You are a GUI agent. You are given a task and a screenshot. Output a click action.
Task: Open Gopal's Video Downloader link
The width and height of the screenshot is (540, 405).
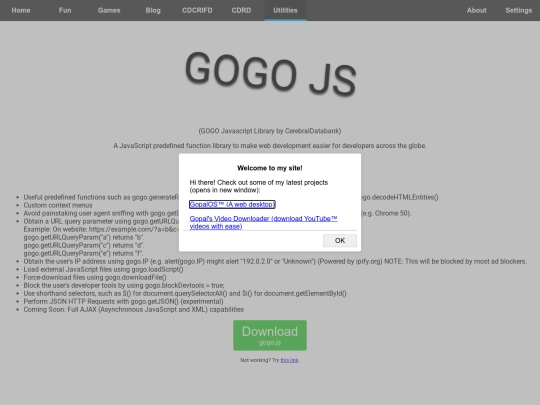click(x=263, y=222)
